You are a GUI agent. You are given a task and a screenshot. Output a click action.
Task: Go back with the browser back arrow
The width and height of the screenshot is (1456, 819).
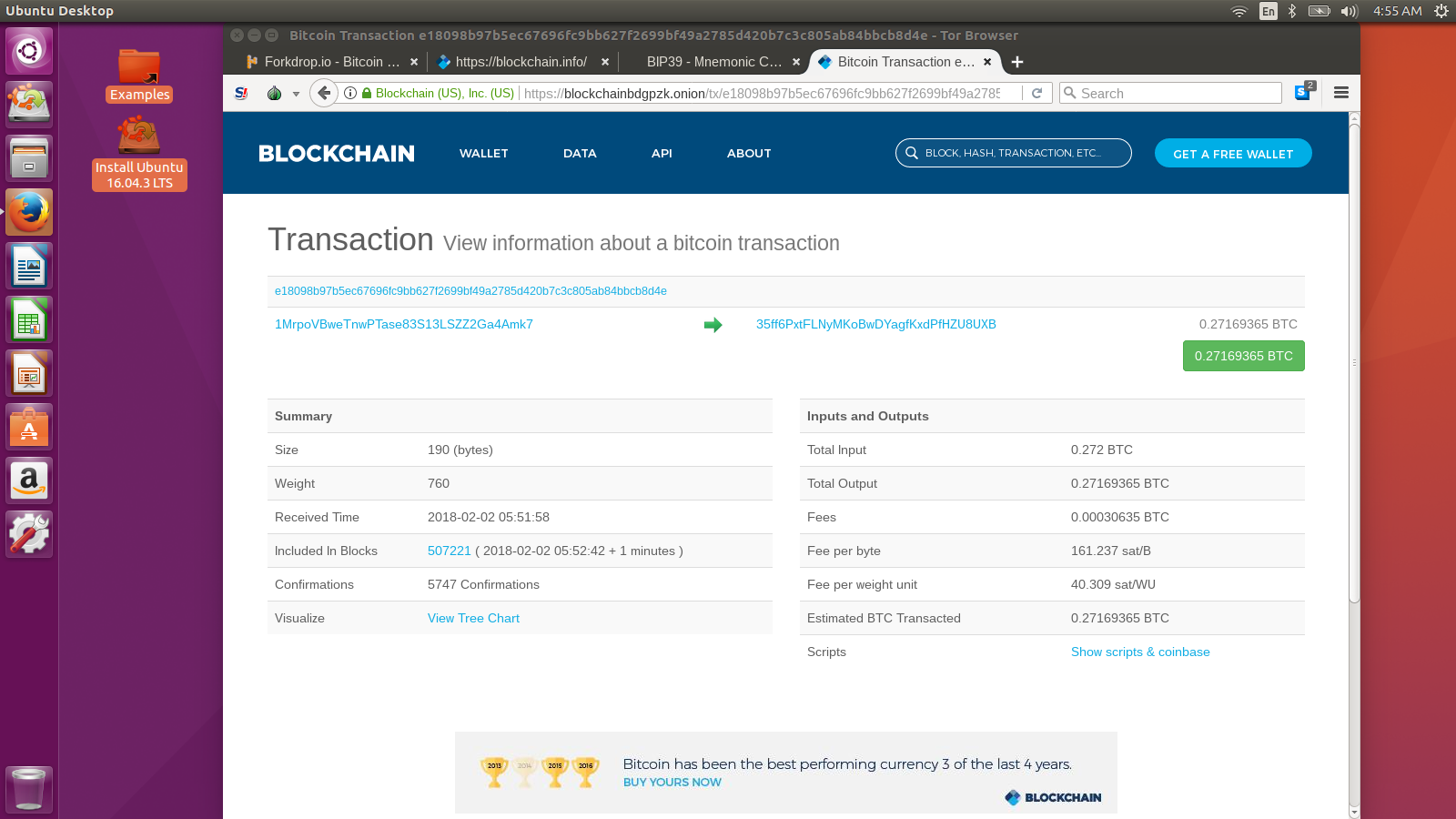tap(324, 93)
